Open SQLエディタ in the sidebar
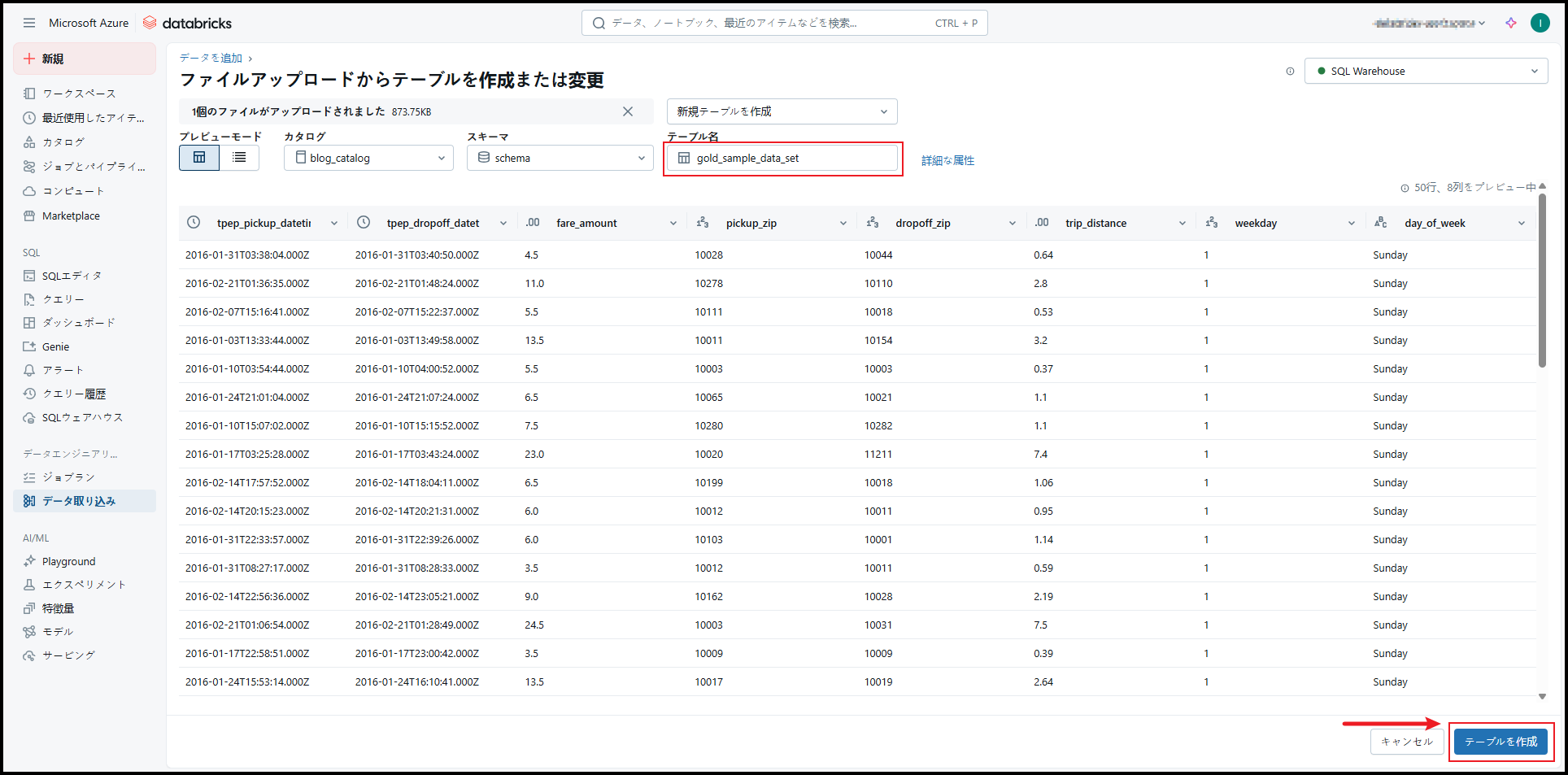1568x775 pixels. [x=72, y=276]
